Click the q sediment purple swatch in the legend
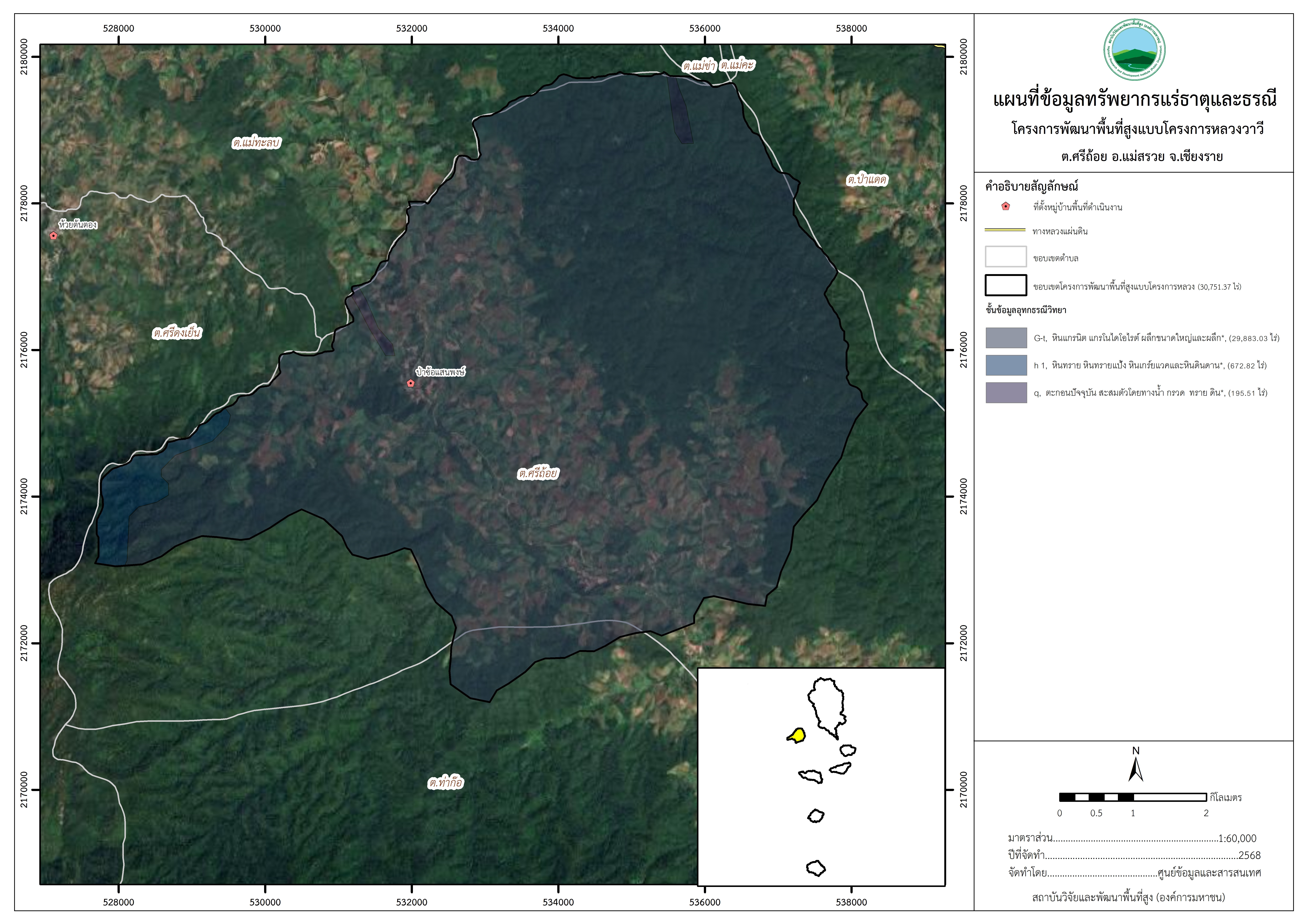This screenshot has height=924, width=1306. coord(1006,393)
